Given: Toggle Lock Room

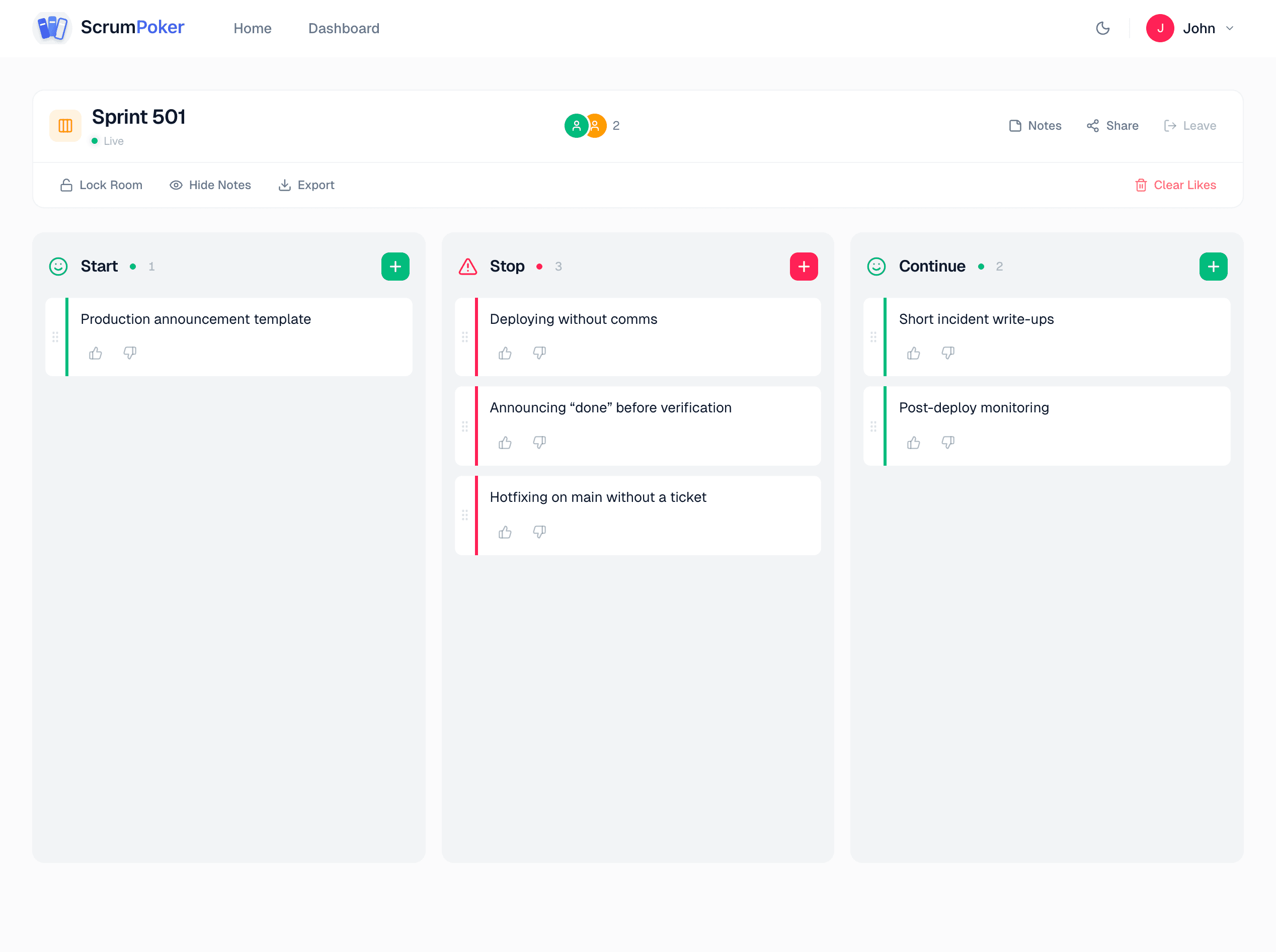Looking at the screenshot, I should pyautogui.click(x=102, y=185).
